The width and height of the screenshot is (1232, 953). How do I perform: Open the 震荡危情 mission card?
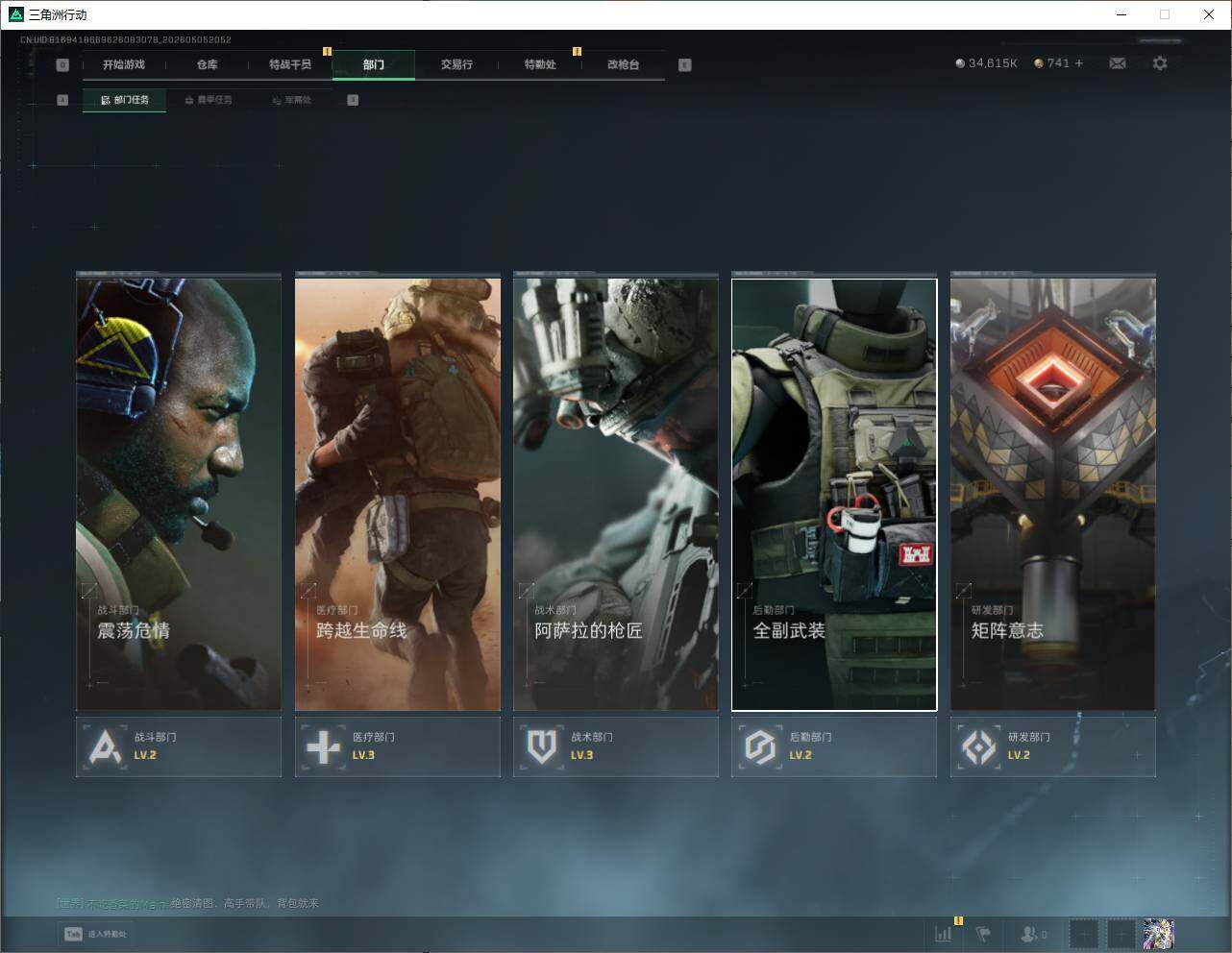coord(179,494)
